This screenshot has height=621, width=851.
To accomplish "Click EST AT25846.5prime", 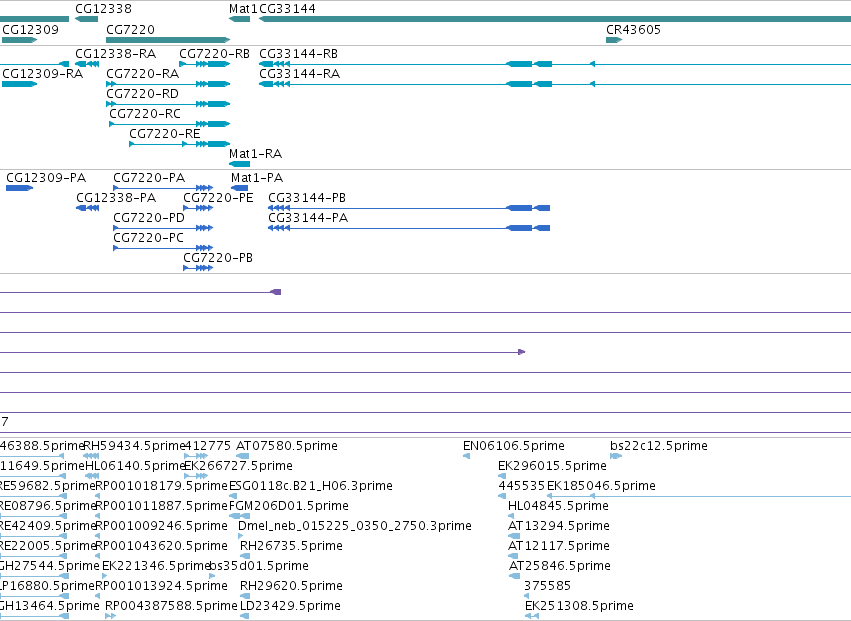I will pyautogui.click(x=560, y=566).
